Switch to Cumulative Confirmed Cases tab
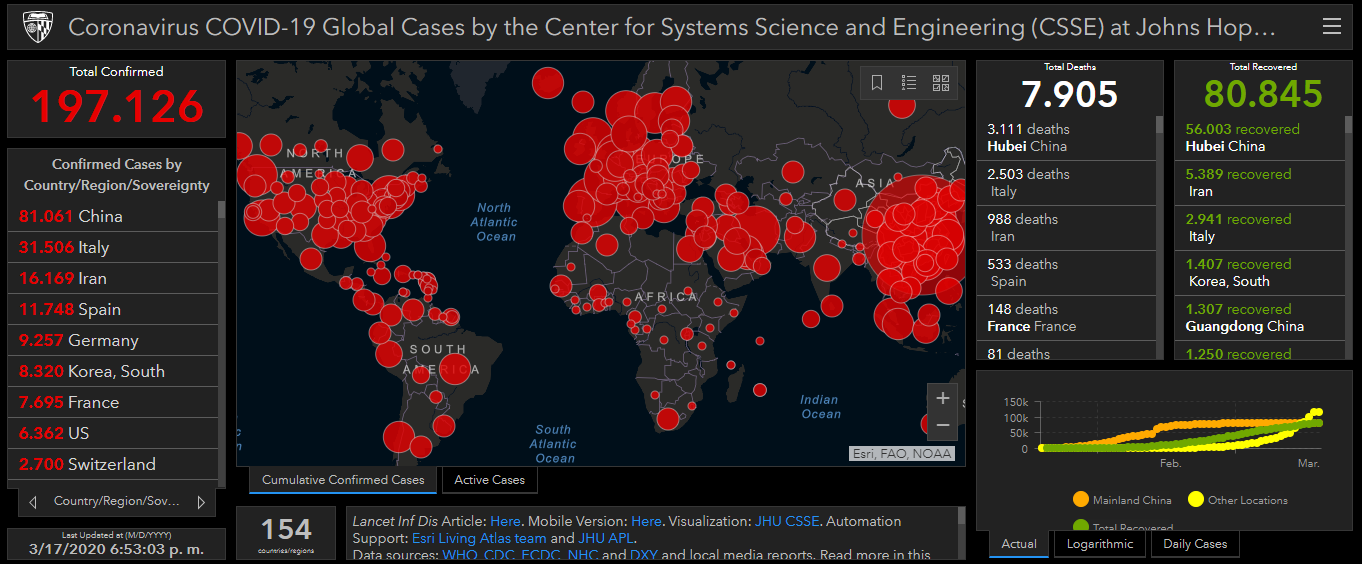Screen dimensions: 1362x564 (343, 480)
